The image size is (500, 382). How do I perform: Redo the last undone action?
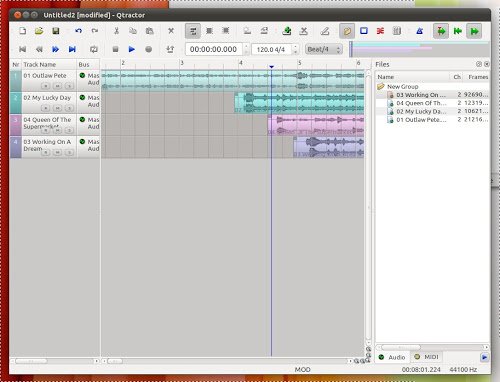(x=95, y=31)
